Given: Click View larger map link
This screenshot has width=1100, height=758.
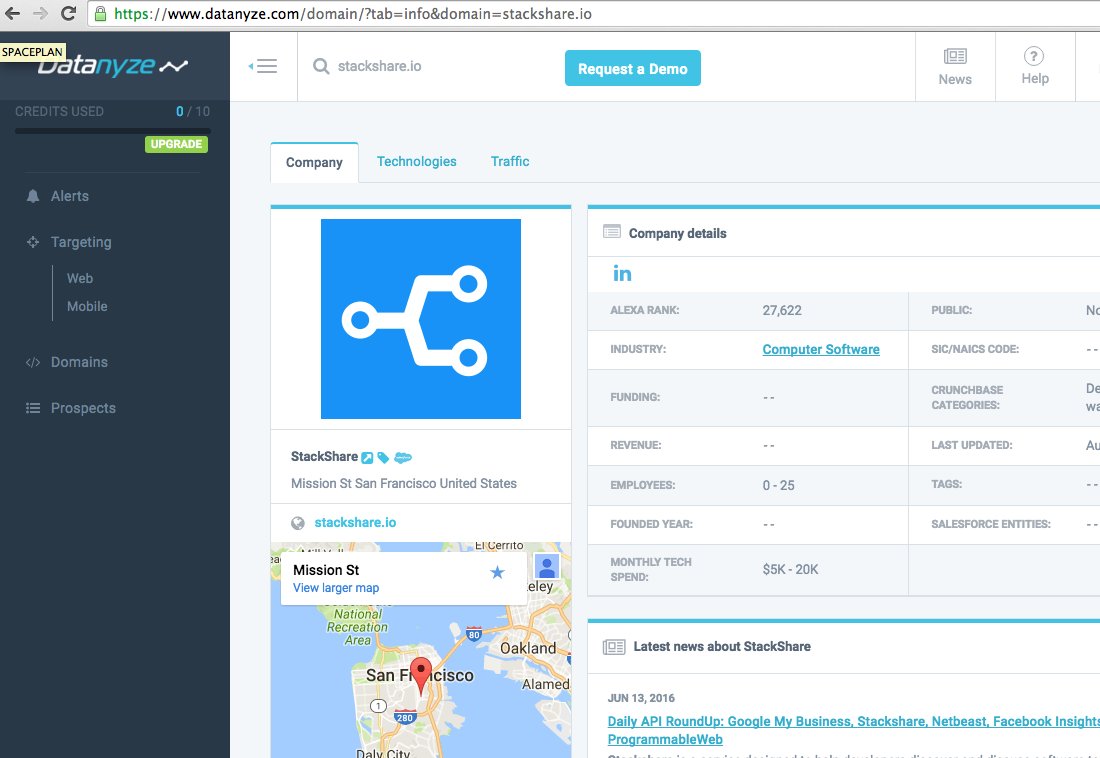Looking at the screenshot, I should pyautogui.click(x=336, y=587).
